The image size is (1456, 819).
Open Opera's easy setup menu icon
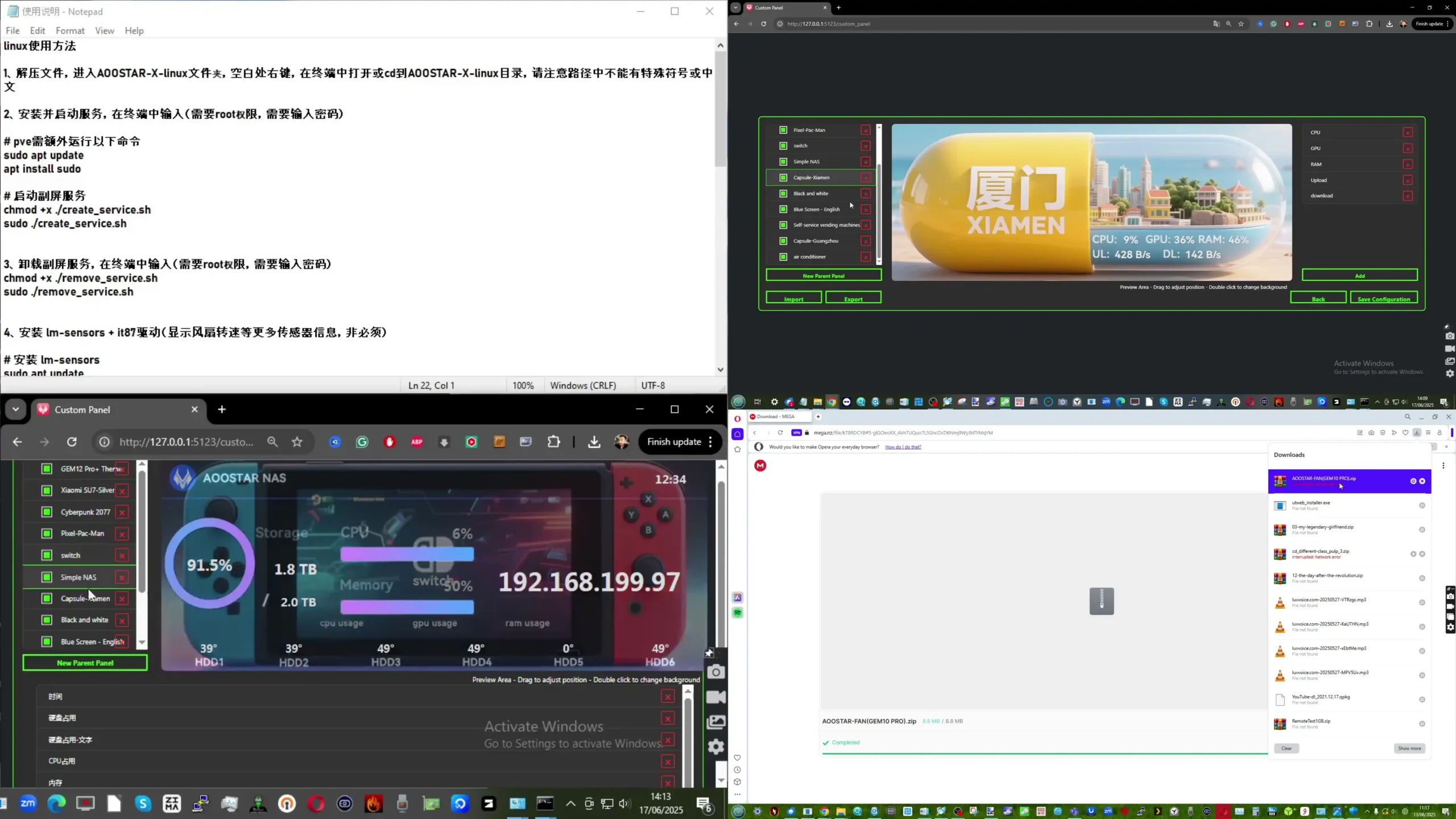pos(1428,433)
